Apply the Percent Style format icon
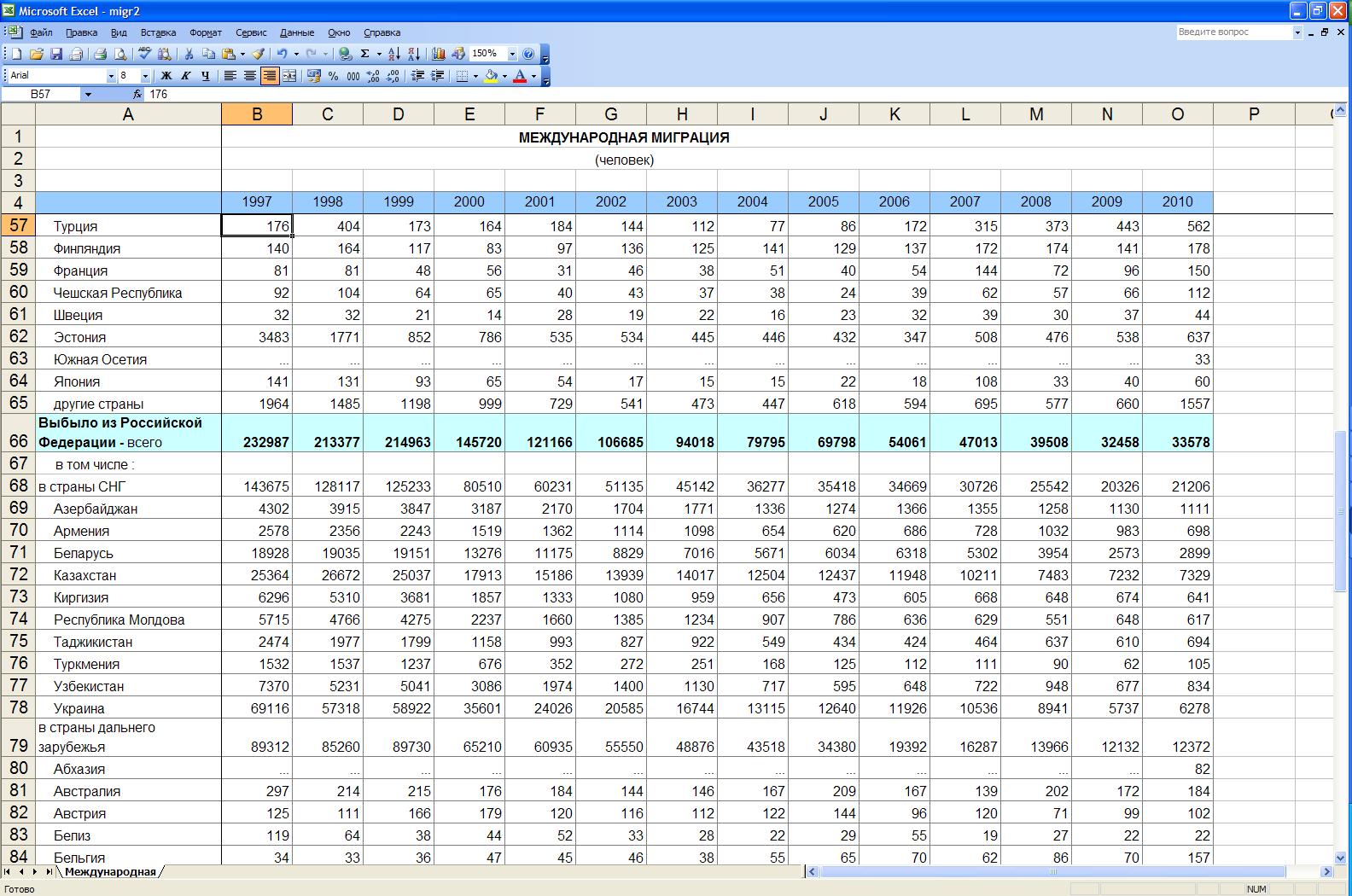This screenshot has width=1352, height=896. coord(333,76)
